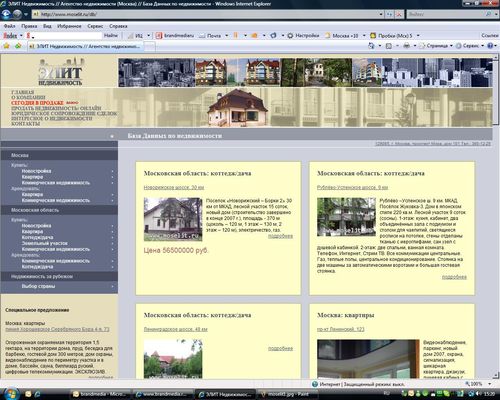Screen dimensions: 500x400
Task: Click the Москва weather toolbar button
Action: pos(342,35)
